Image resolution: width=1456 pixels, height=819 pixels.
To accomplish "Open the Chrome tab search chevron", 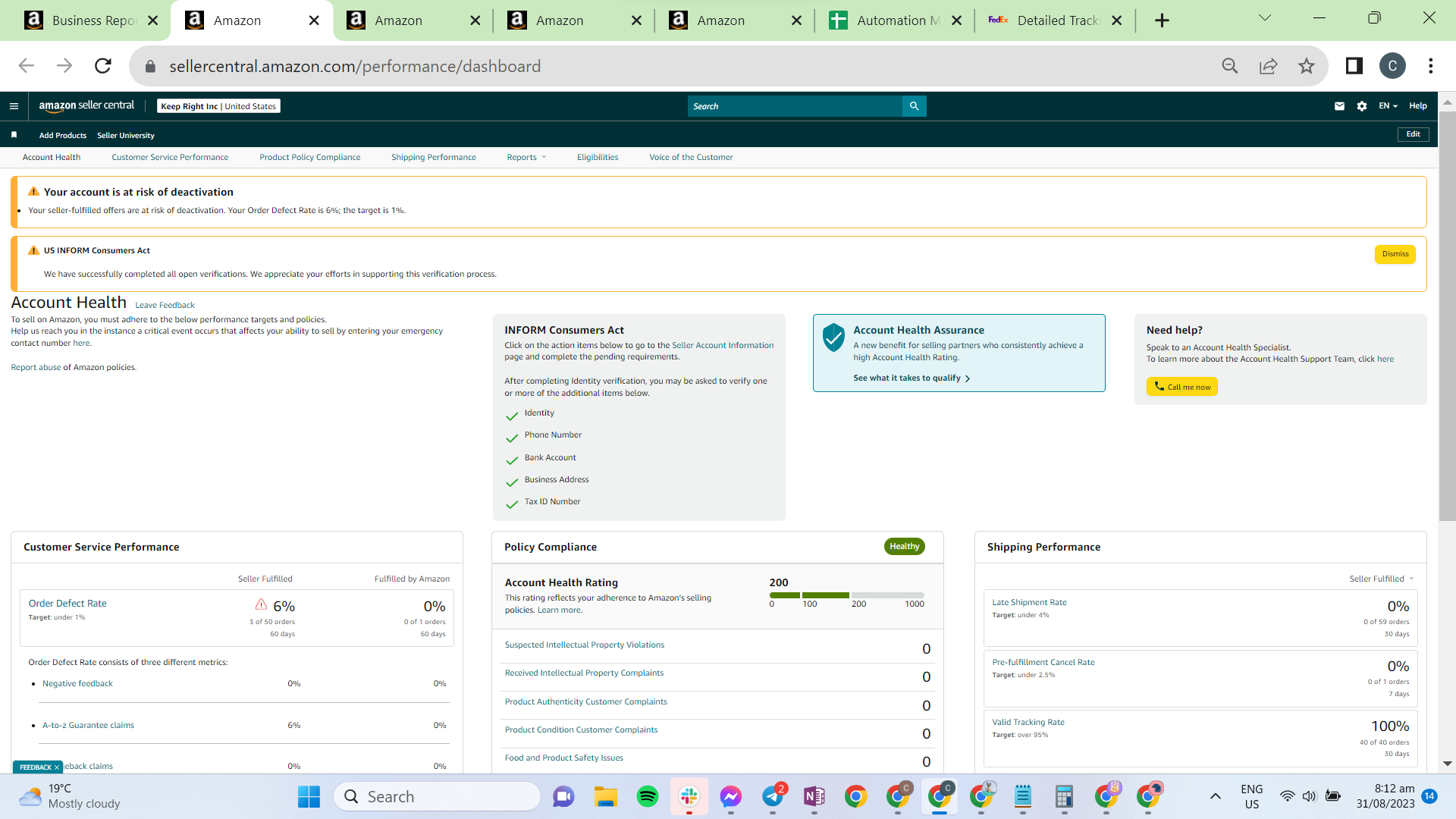I will tap(1265, 17).
